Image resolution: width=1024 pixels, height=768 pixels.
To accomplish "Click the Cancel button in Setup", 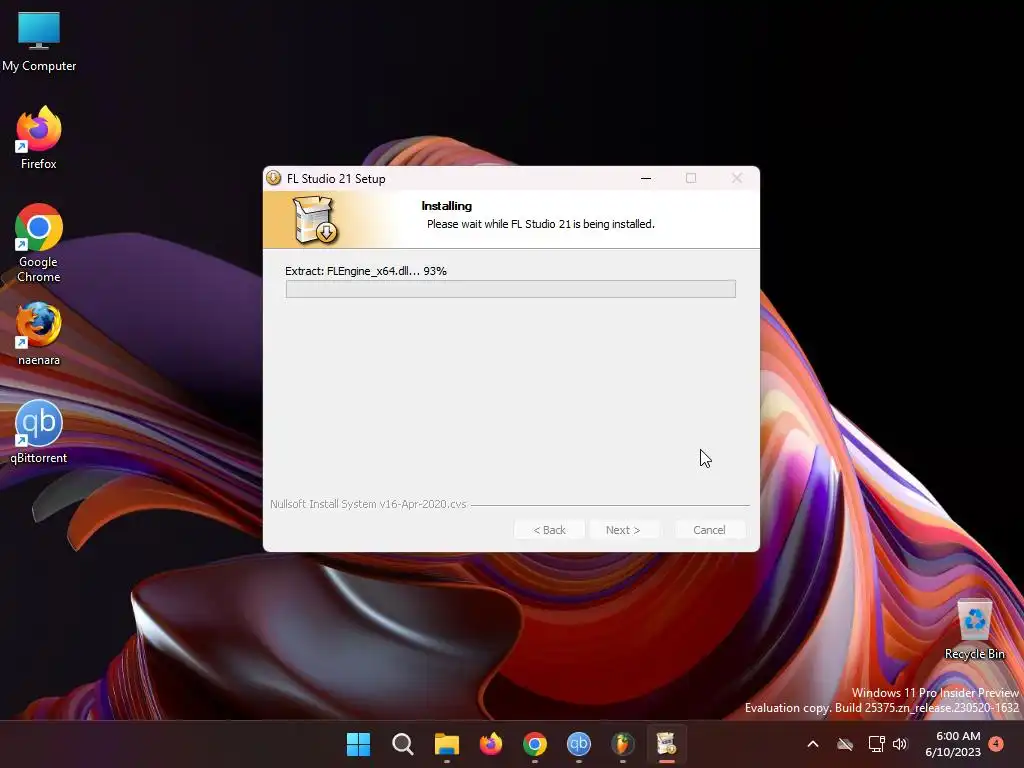I will [x=709, y=530].
